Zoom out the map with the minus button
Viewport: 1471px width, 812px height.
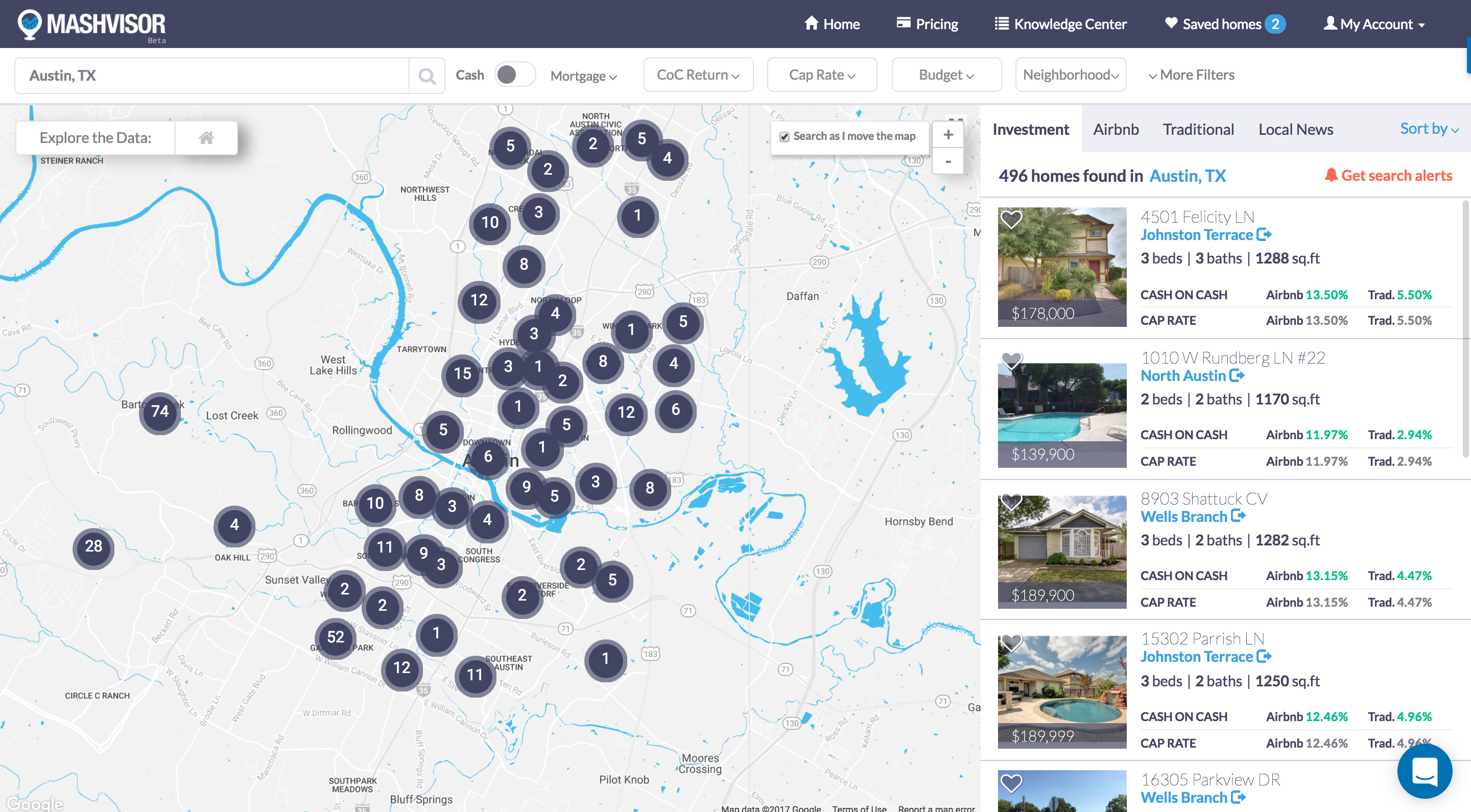tap(948, 161)
